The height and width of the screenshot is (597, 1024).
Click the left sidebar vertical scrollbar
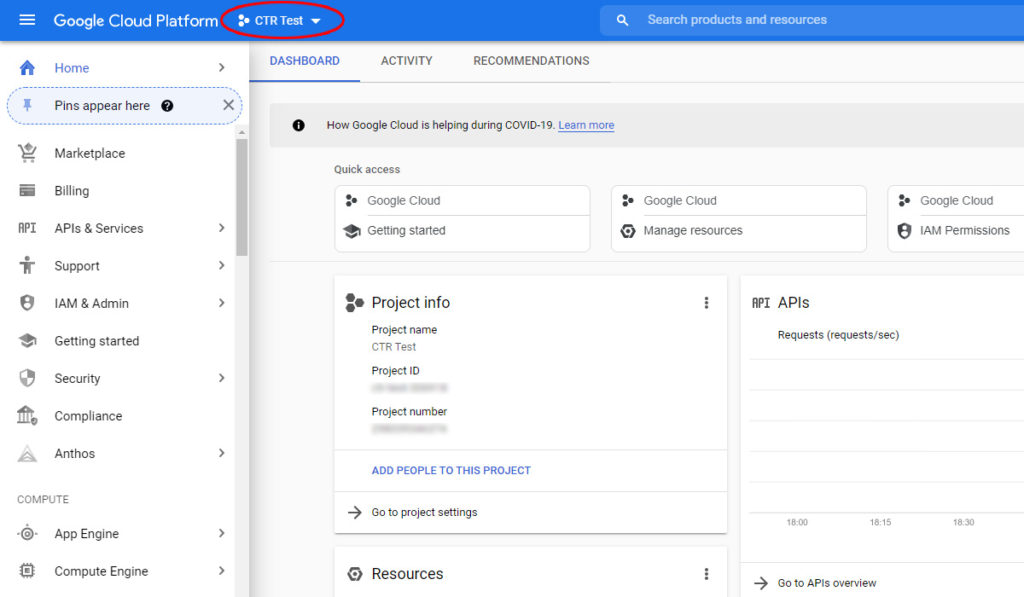[x=241, y=200]
